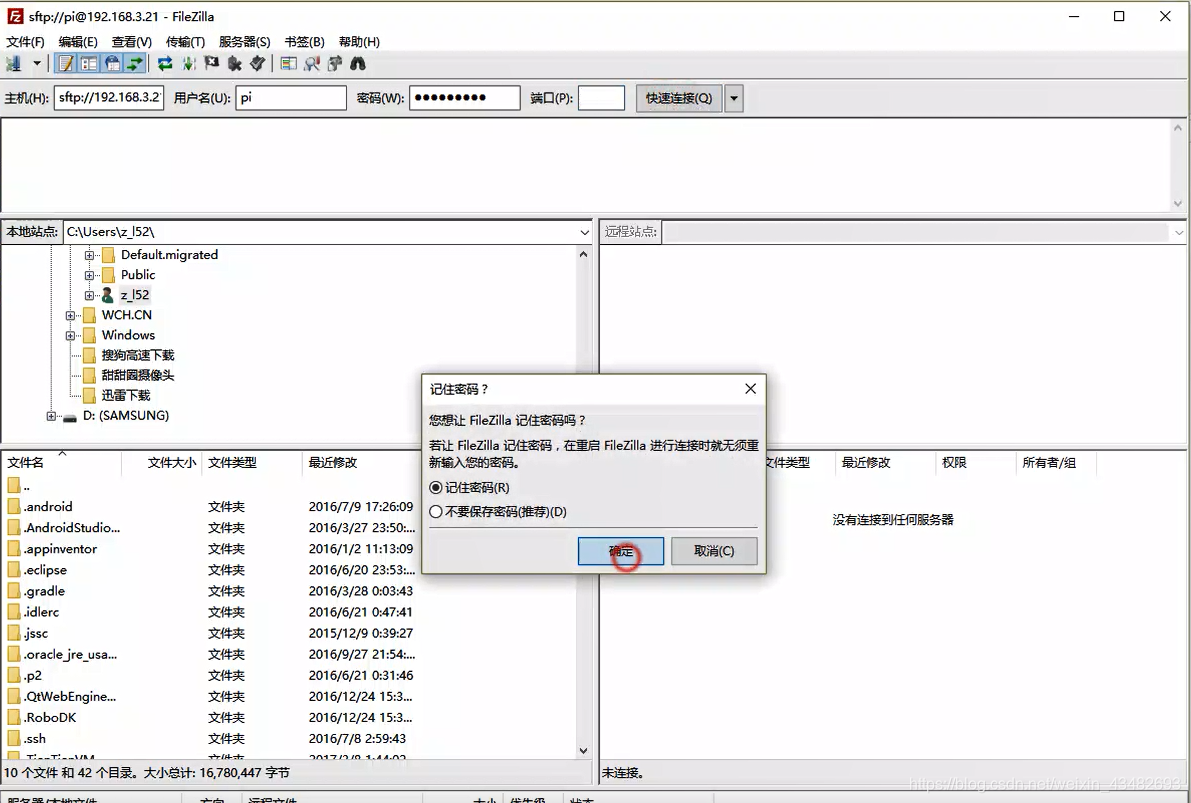Cancel the current operation
Viewport: 1191px width, 803px height.
[211, 62]
